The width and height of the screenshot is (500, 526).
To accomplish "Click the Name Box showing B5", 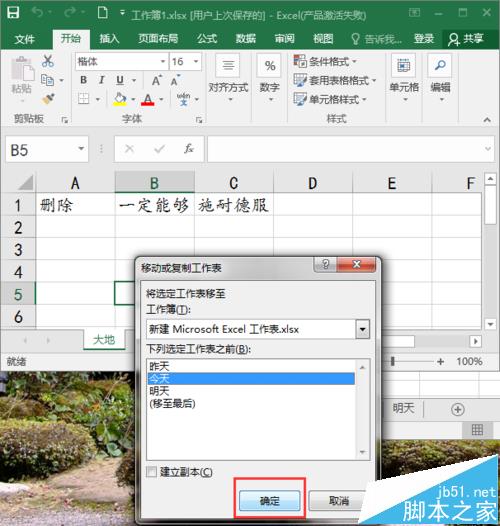I will click(x=41, y=149).
